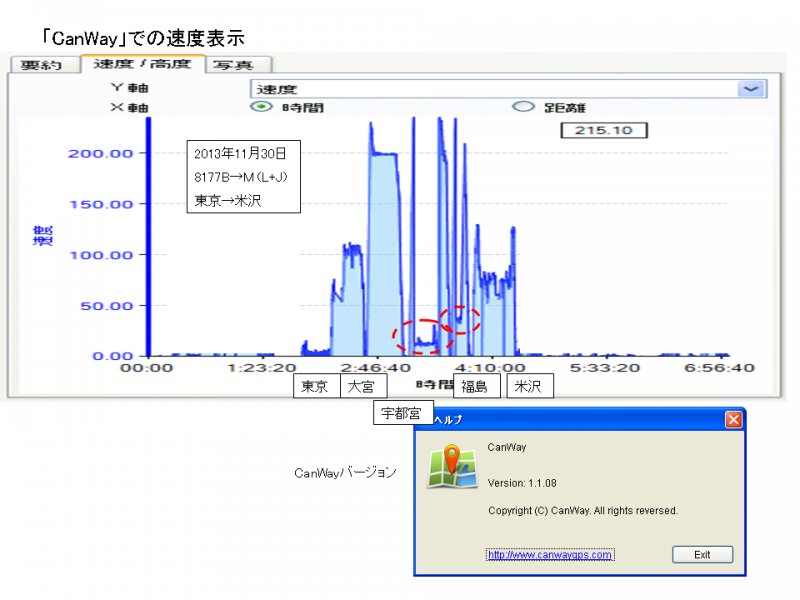
Task: Click the 東京 station label
Action: (314, 387)
